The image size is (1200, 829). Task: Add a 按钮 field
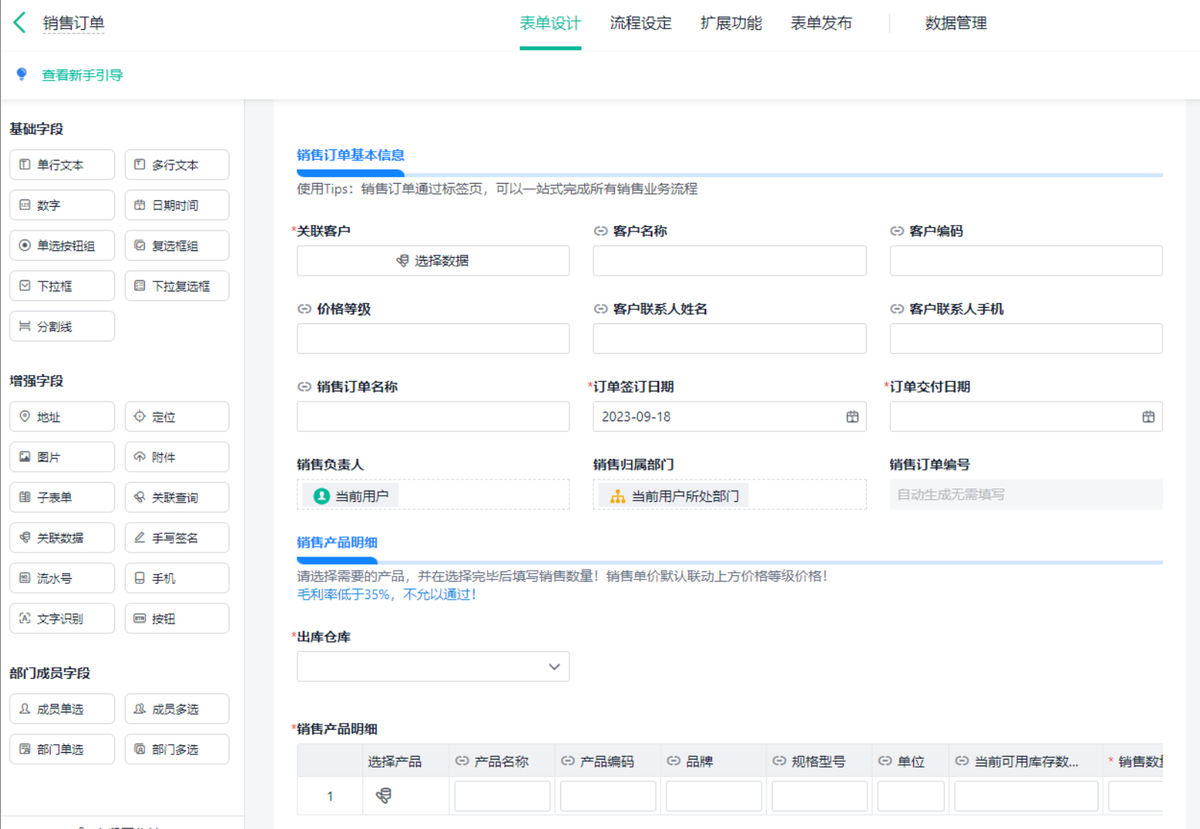[177, 618]
